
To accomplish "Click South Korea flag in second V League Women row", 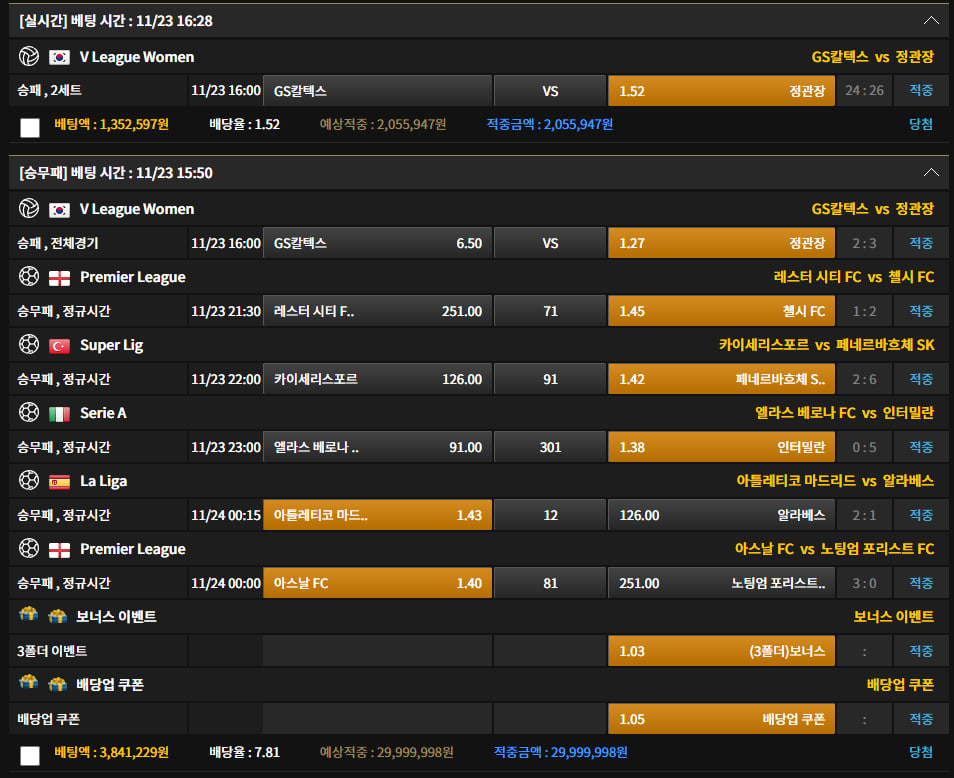I will pyautogui.click(x=59, y=209).
